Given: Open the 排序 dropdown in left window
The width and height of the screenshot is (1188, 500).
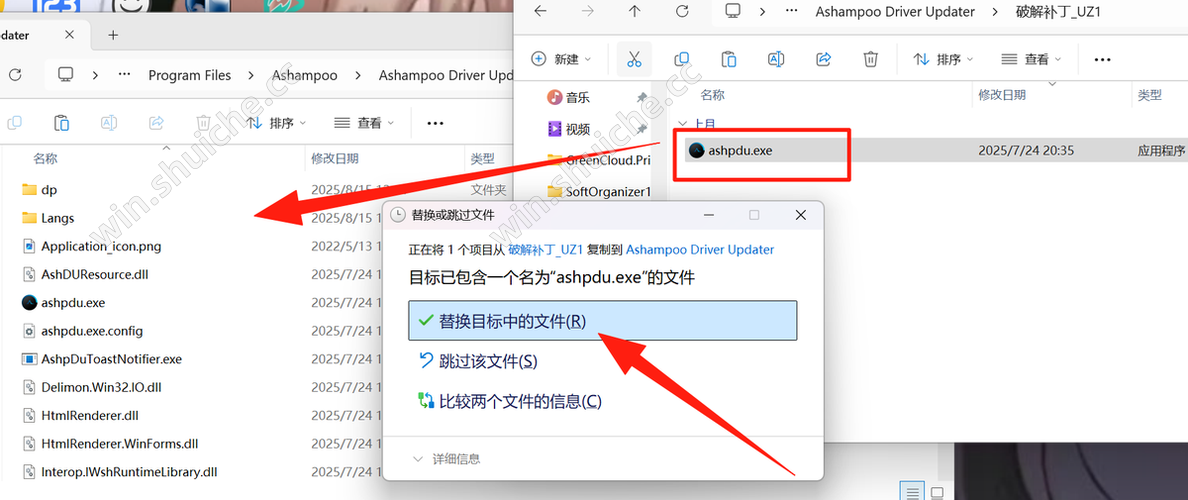Looking at the screenshot, I should pos(277,122).
